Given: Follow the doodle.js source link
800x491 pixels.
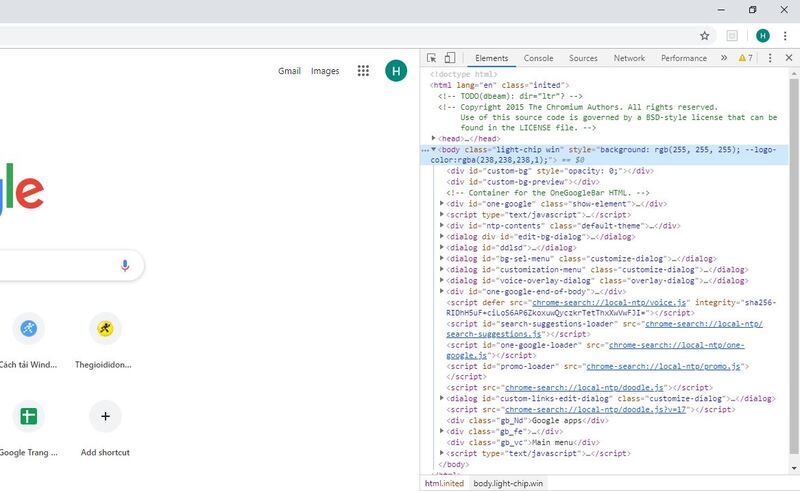Looking at the screenshot, I should coord(584,388).
